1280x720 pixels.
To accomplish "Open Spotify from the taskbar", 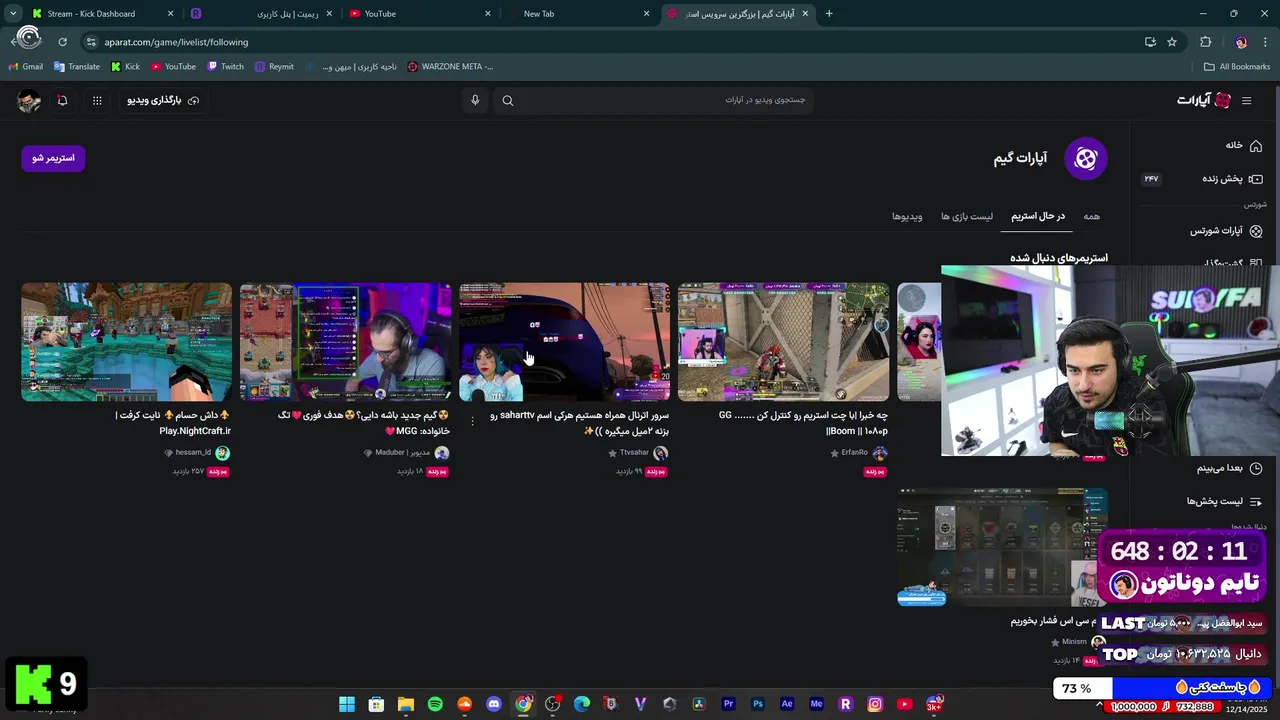I will [435, 704].
